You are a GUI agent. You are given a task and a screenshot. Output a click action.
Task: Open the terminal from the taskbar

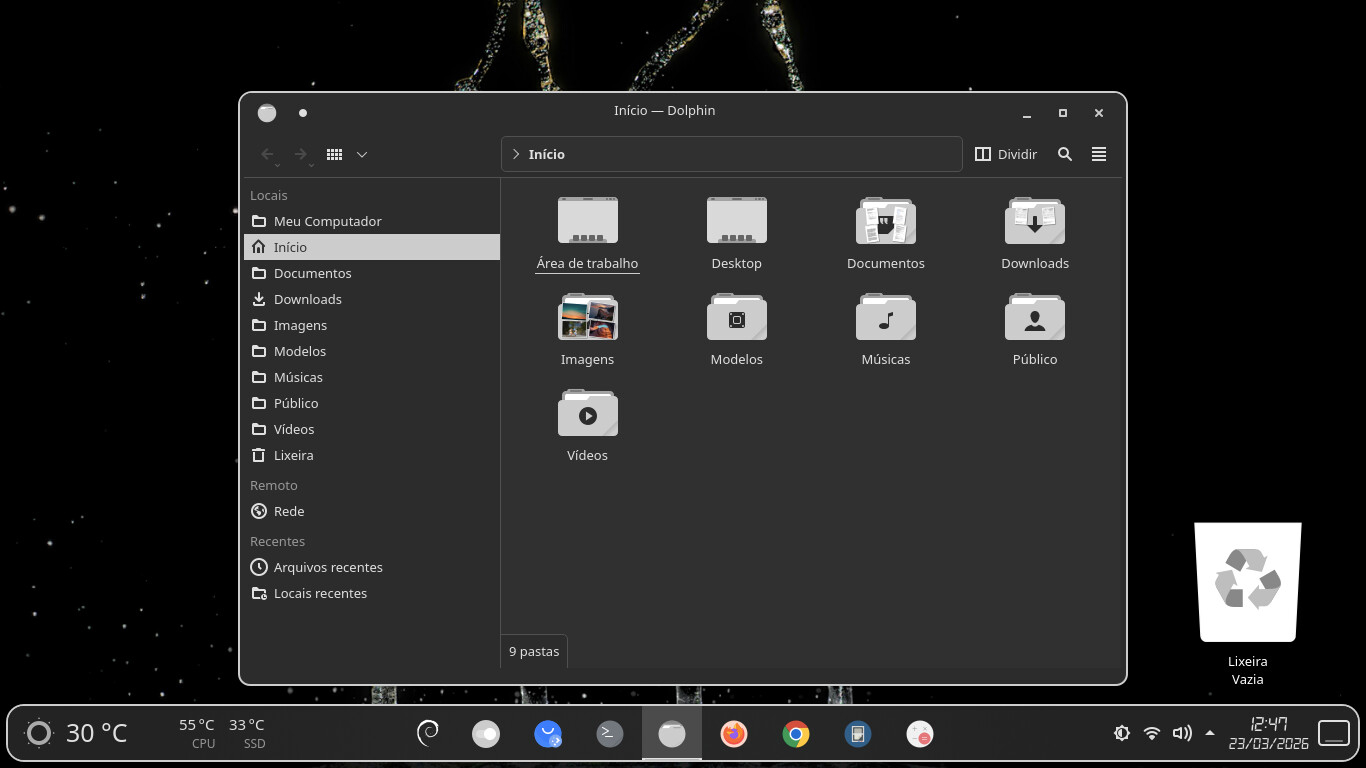pos(610,734)
